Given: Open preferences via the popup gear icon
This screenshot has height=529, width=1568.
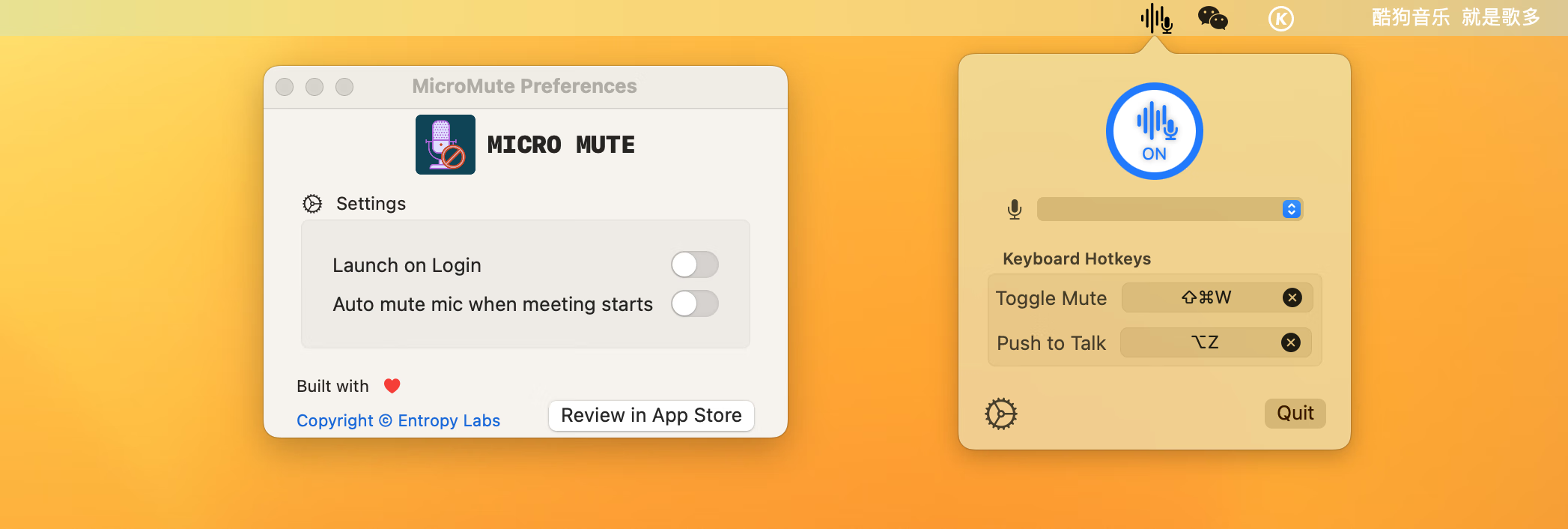Looking at the screenshot, I should (1000, 414).
